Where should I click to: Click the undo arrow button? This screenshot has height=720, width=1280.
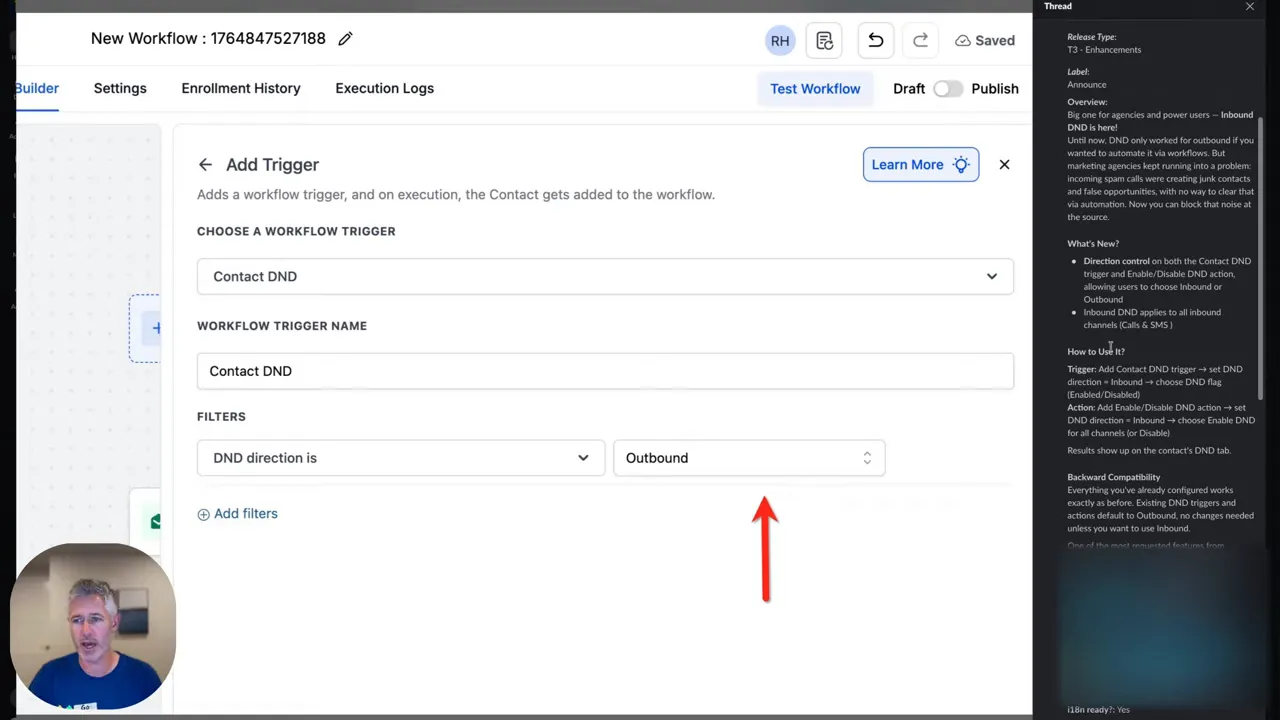(875, 41)
